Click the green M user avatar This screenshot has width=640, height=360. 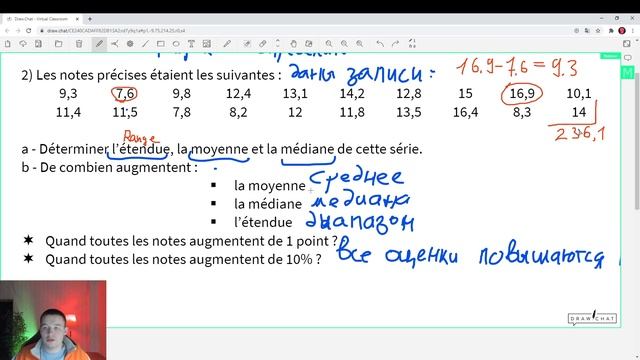pos(628,73)
